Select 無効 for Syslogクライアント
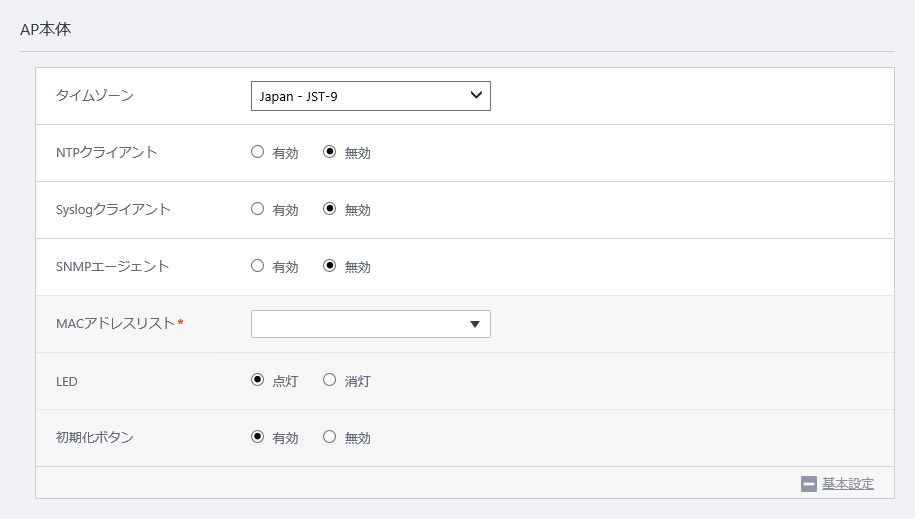Screen dimensions: 915x519 (x=330, y=209)
